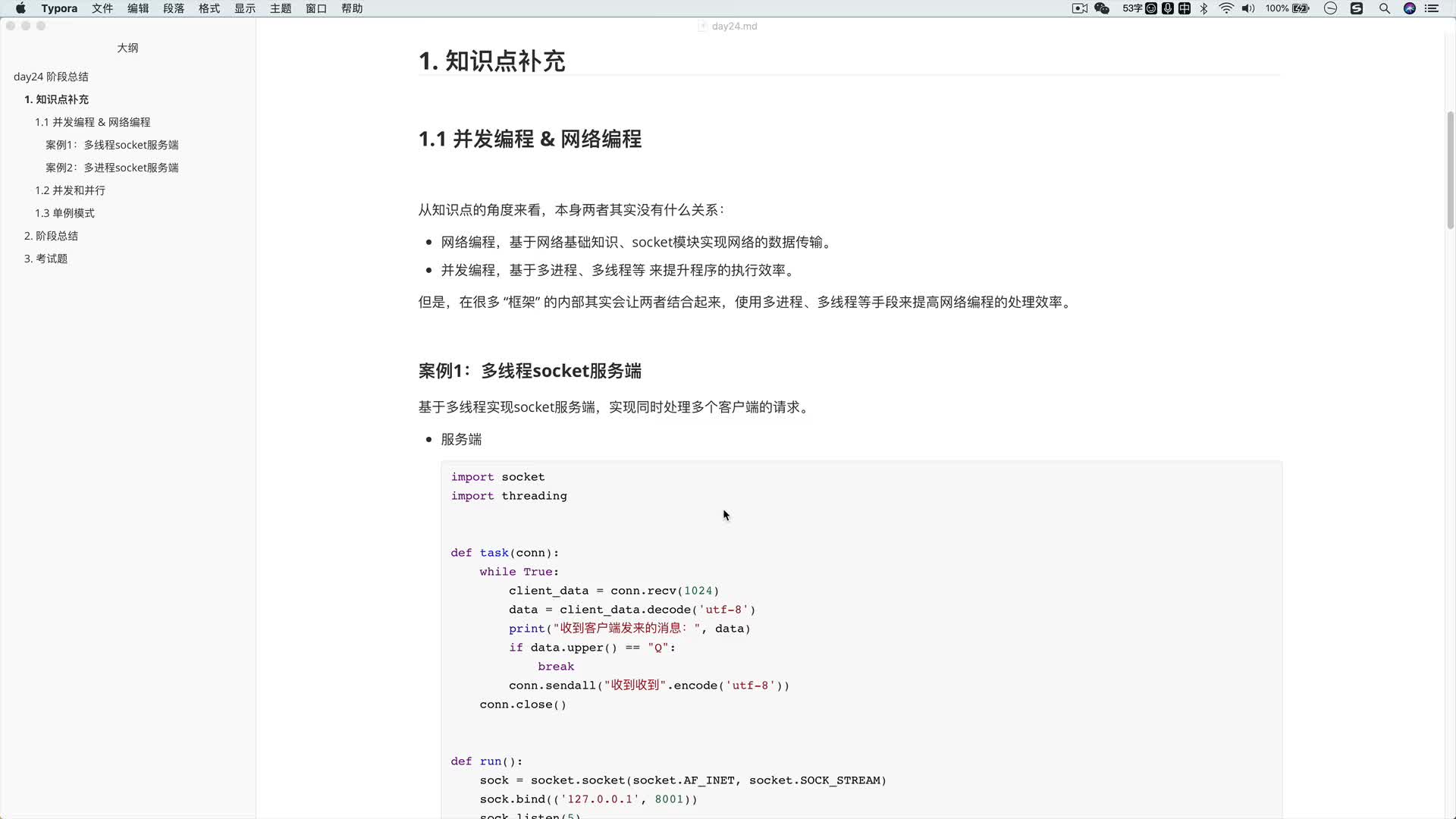Viewport: 1456px width, 819px height.
Task: Open the Bluetooth status menu
Action: 1203,8
